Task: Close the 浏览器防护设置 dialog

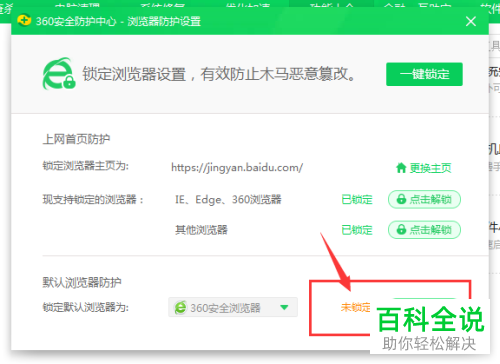Action: (x=471, y=21)
